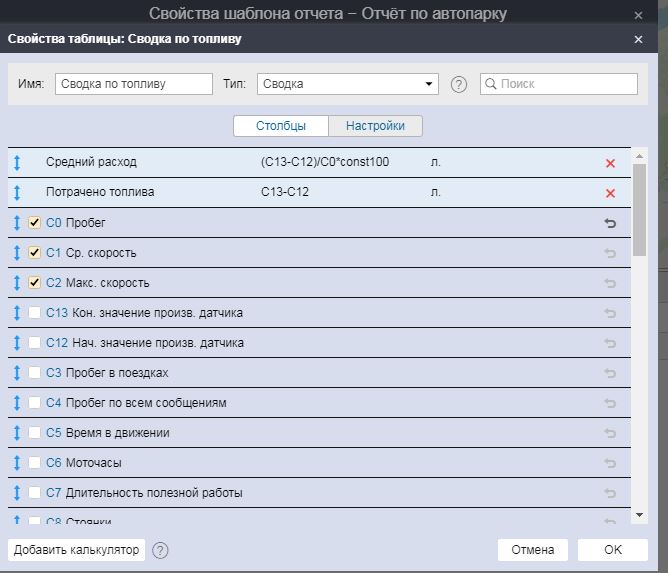Screen dimensions: 668x573
Task: Grab the reorder arrow for Средний расход
Action: [x=17, y=163]
